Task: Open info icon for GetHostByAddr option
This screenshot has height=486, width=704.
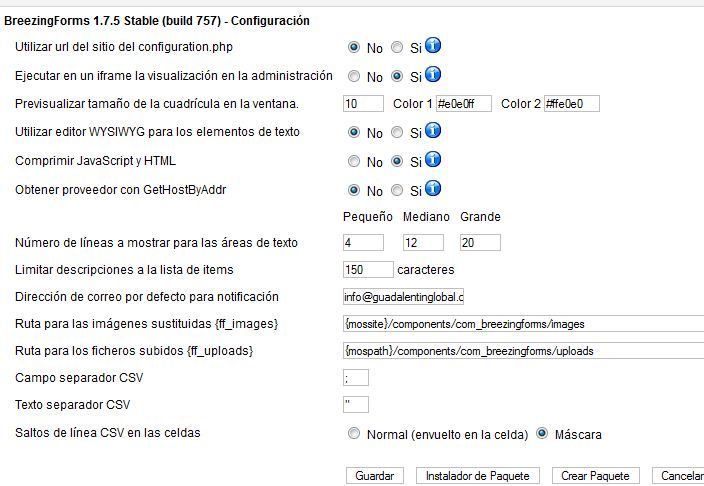Action: point(433,188)
